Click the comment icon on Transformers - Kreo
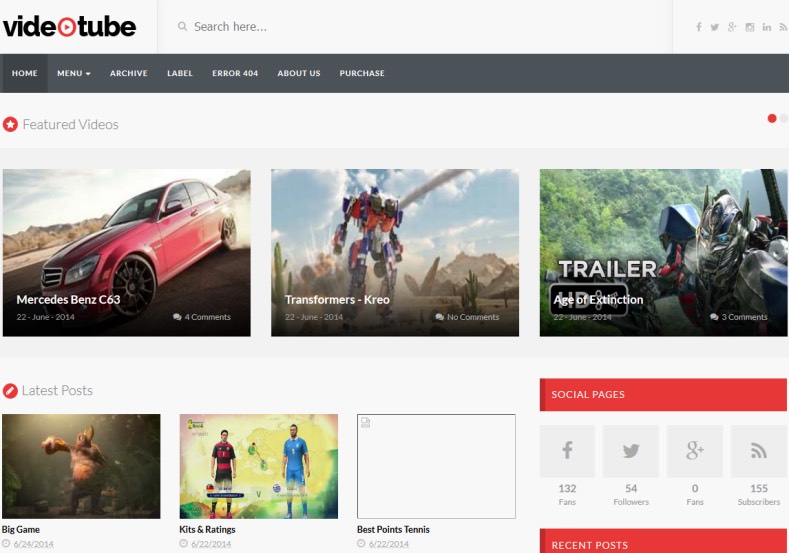The image size is (789, 553). pyautogui.click(x=440, y=317)
